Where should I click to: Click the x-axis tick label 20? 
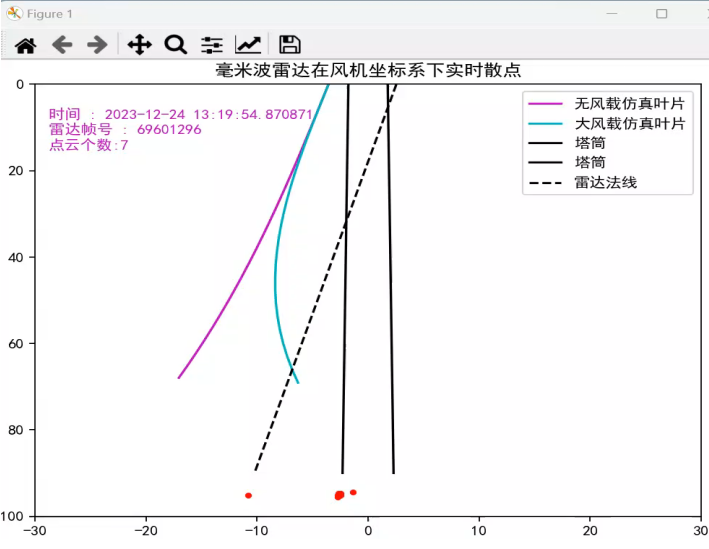point(590,530)
